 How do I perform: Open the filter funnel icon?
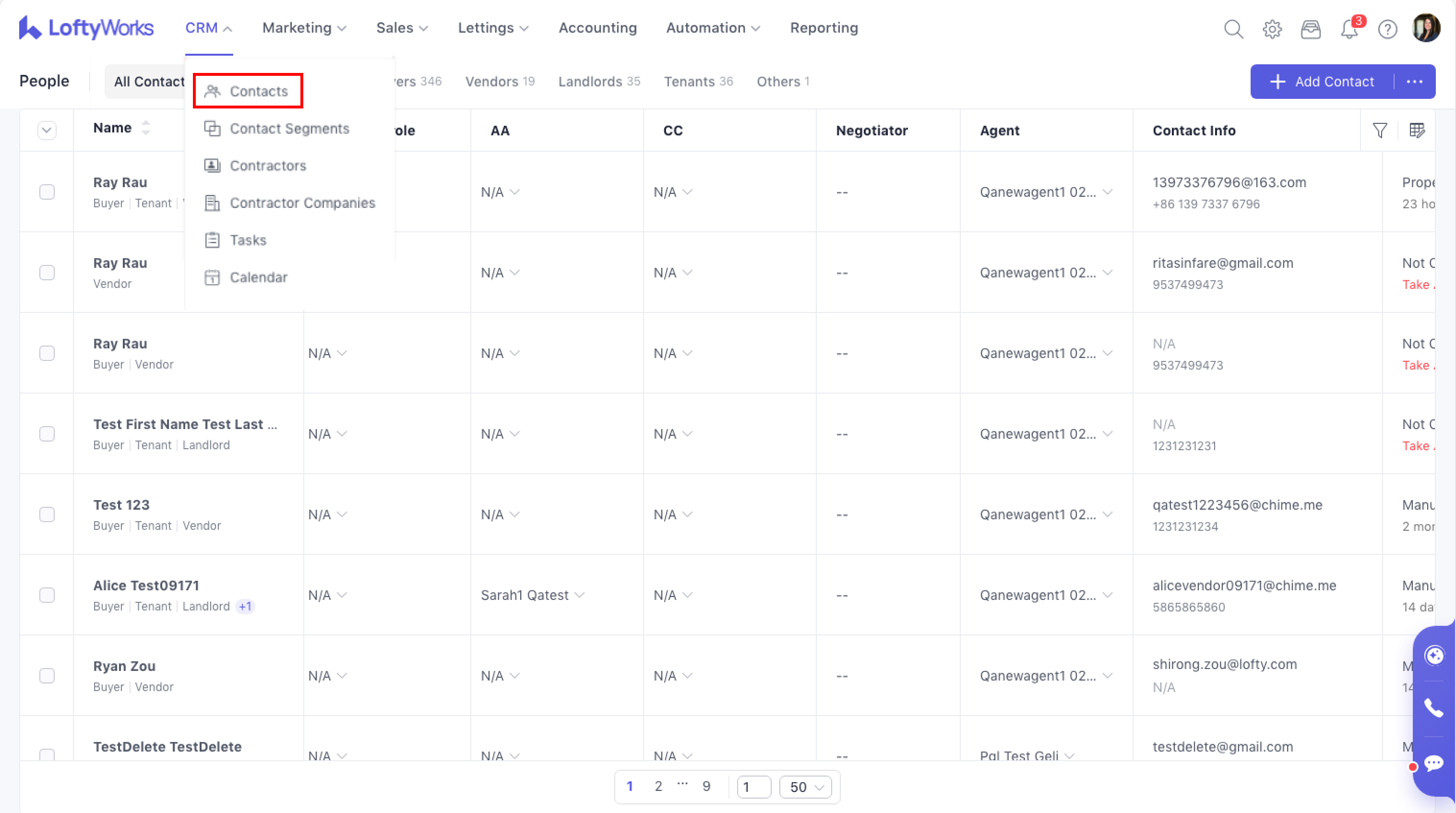pyautogui.click(x=1380, y=131)
